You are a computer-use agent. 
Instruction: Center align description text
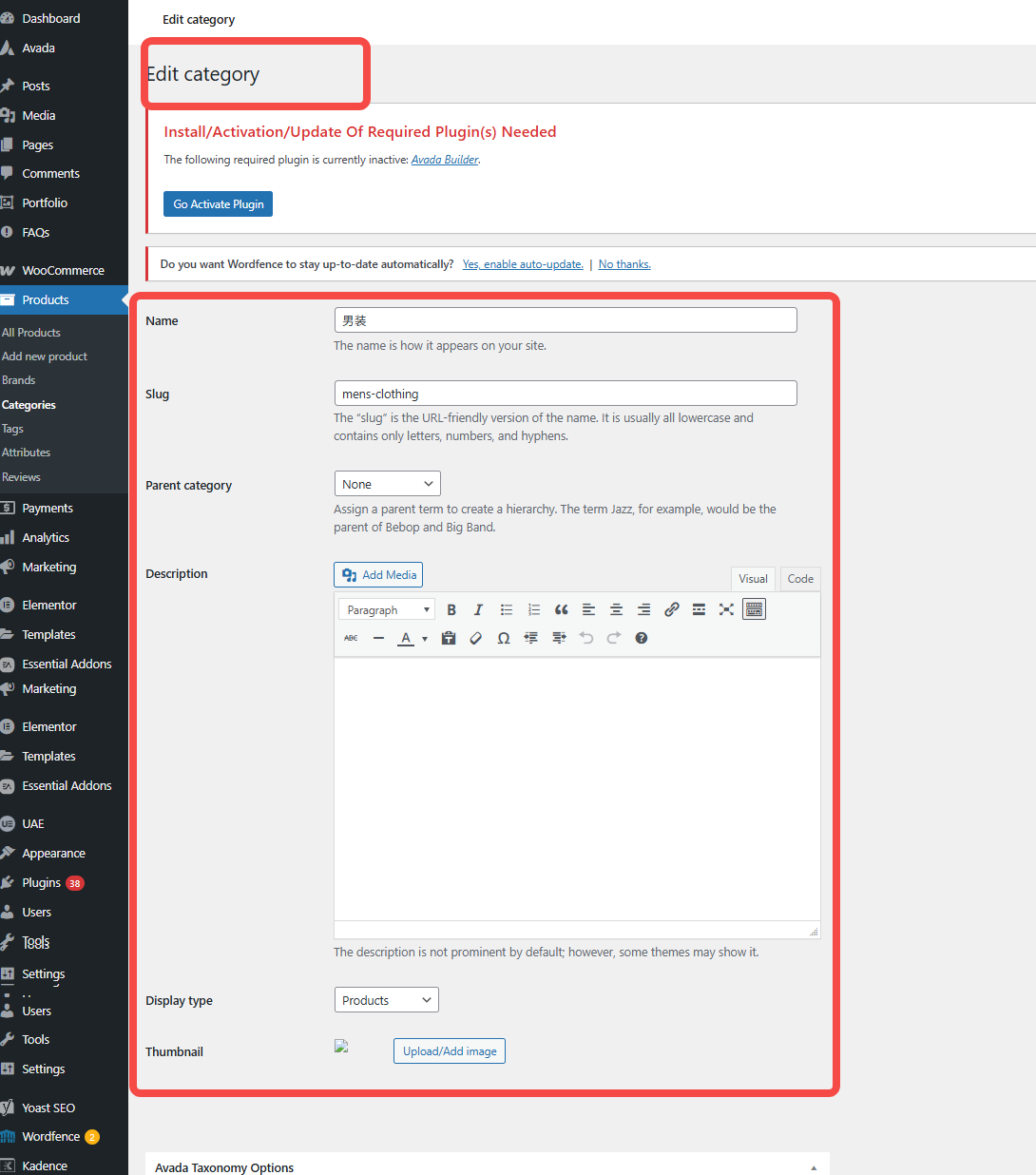click(x=617, y=610)
